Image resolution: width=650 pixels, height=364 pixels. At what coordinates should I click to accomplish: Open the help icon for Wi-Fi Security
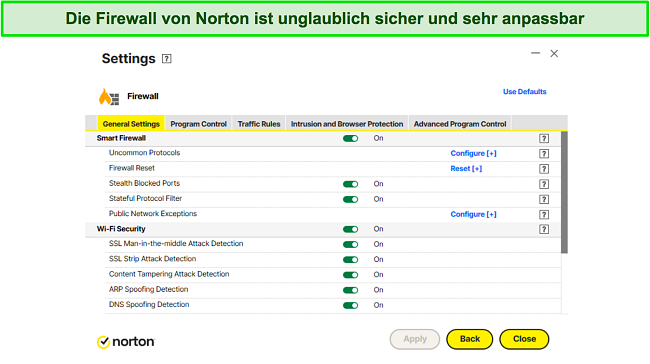[544, 229]
